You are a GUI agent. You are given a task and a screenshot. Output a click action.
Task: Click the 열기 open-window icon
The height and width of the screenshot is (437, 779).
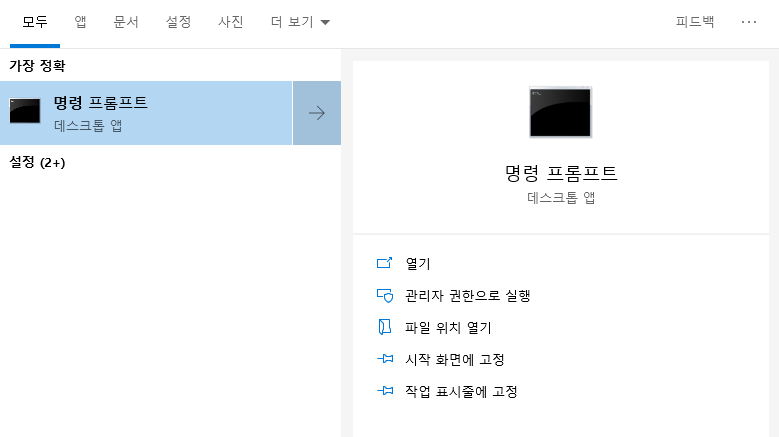[385, 263]
